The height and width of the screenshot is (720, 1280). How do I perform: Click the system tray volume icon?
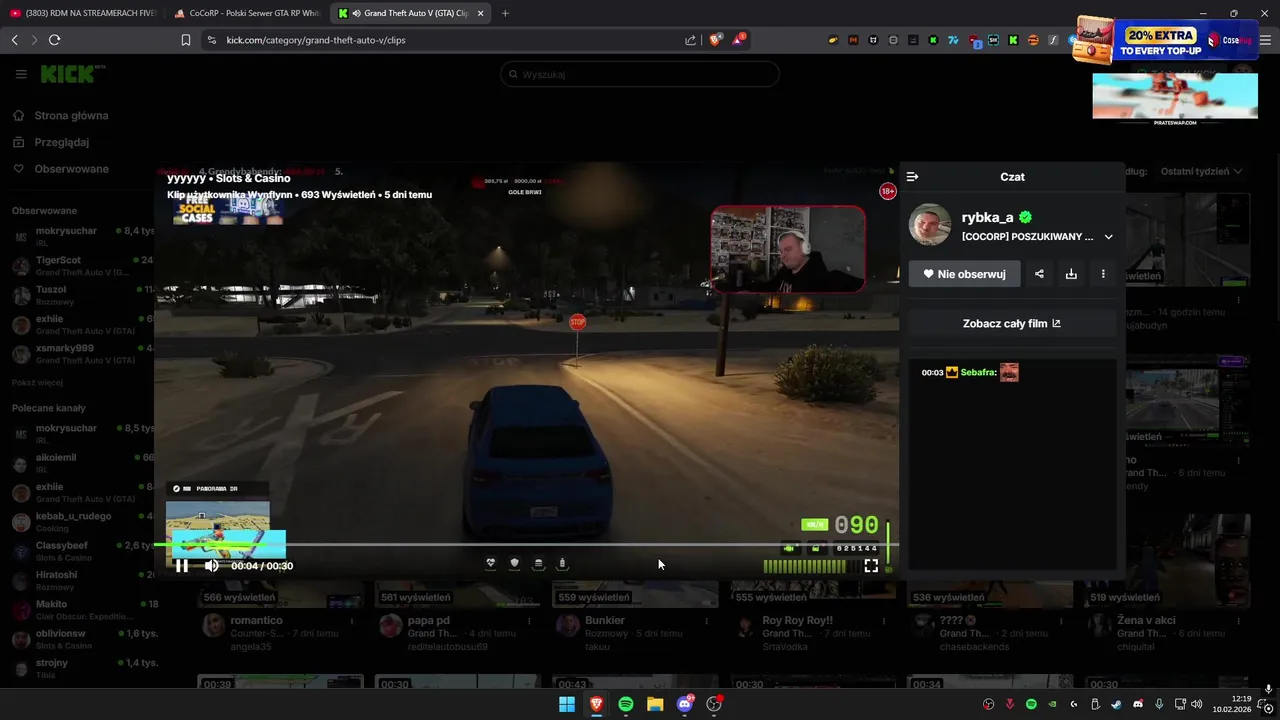click(1197, 704)
